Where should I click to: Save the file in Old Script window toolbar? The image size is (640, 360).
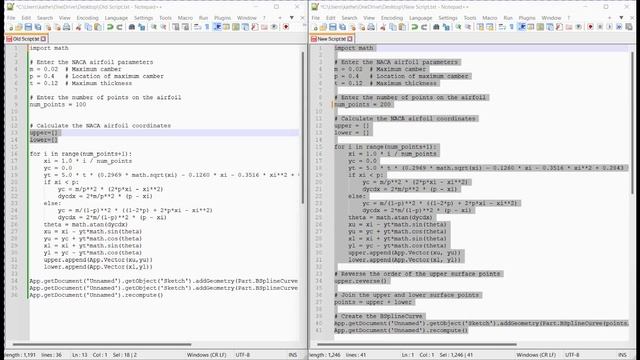[28, 27]
